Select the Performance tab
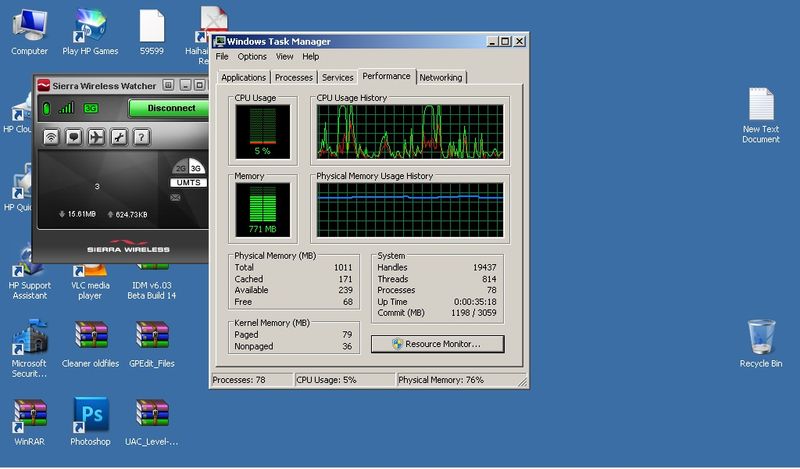Image resolution: width=800 pixels, height=469 pixels. 386,76
